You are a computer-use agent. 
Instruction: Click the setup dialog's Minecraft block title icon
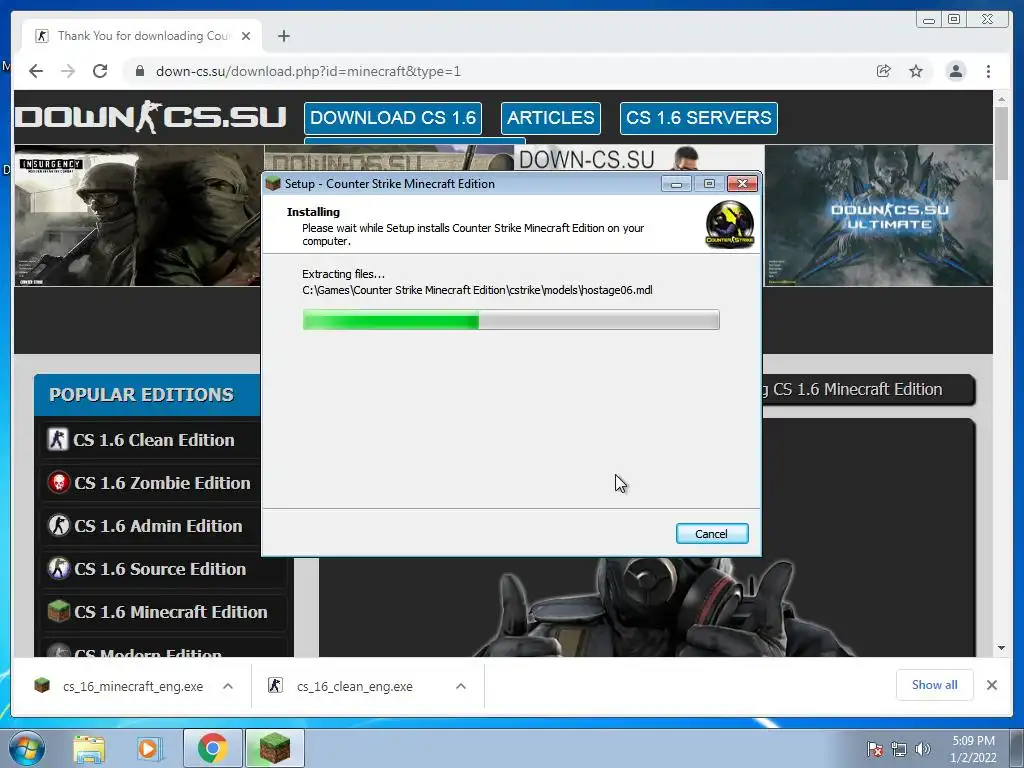coord(273,184)
